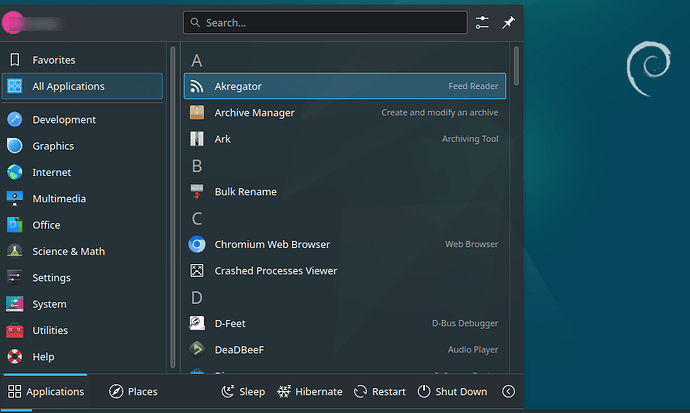Click the Restart button
The width and height of the screenshot is (690, 413).
(380, 392)
